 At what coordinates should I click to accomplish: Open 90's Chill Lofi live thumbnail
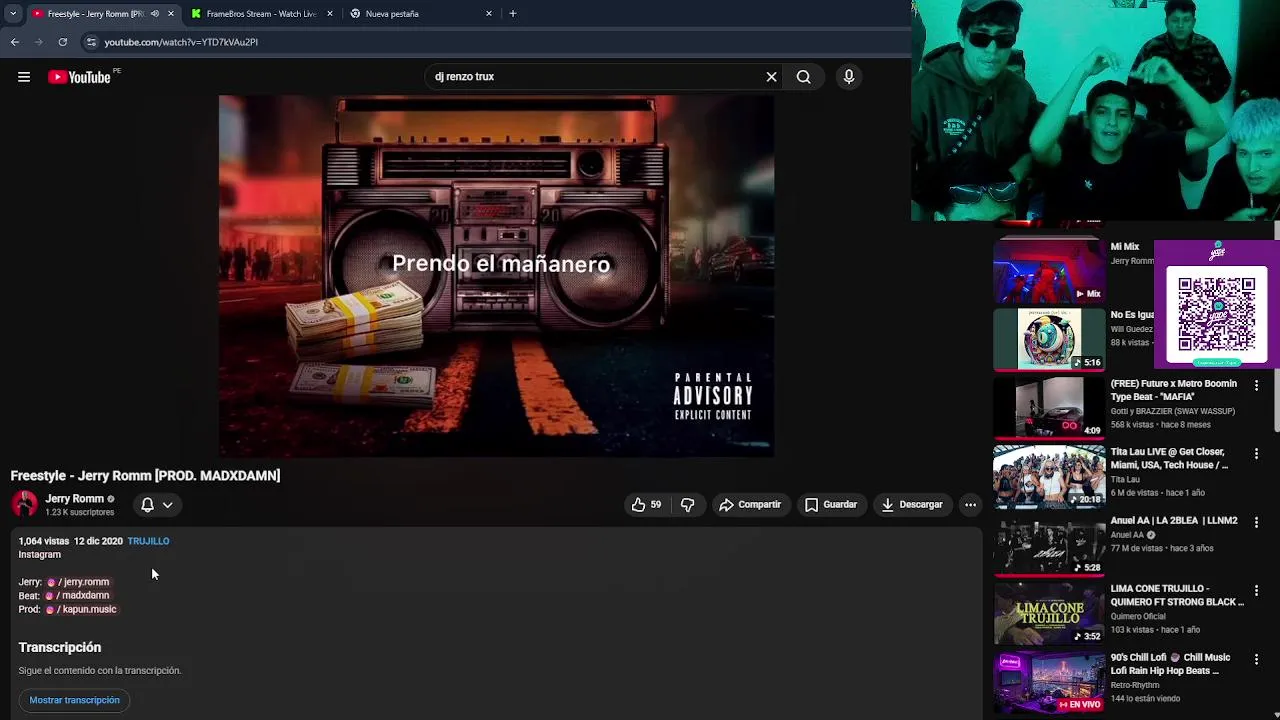(x=1049, y=682)
